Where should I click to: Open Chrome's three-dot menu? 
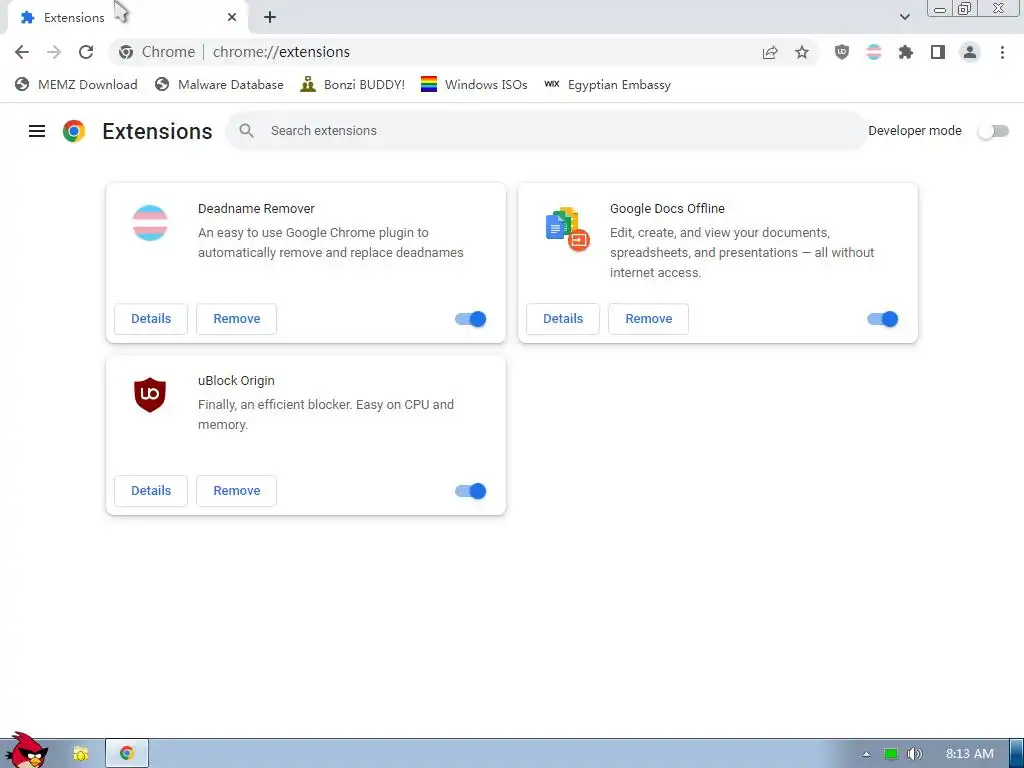tap(1002, 52)
